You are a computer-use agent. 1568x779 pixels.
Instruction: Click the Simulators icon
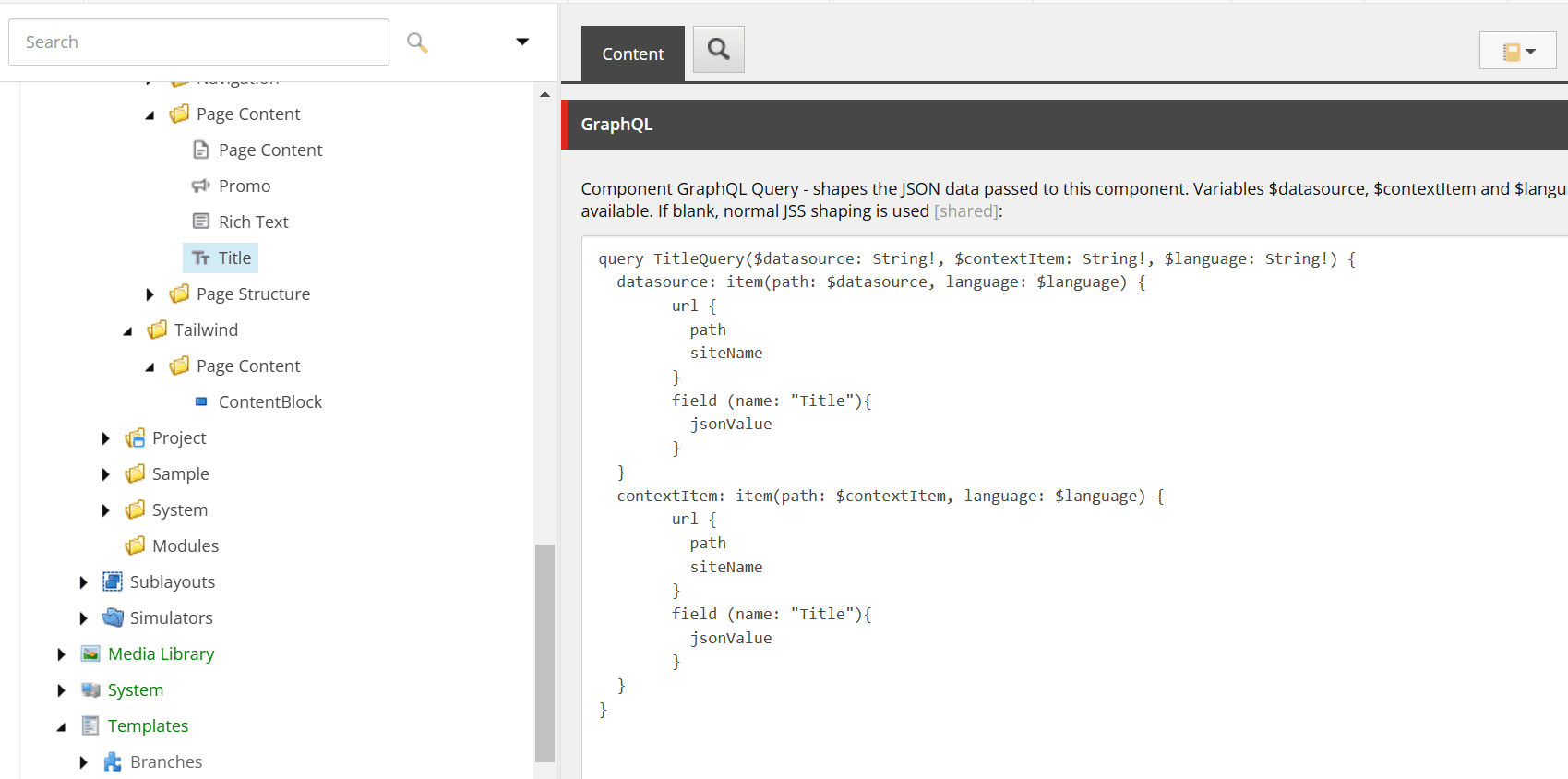113,617
